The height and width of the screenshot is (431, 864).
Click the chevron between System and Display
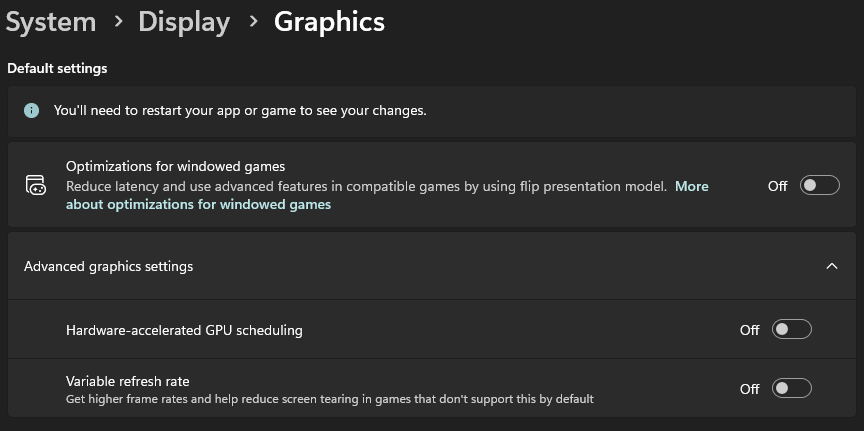[x=117, y=22]
